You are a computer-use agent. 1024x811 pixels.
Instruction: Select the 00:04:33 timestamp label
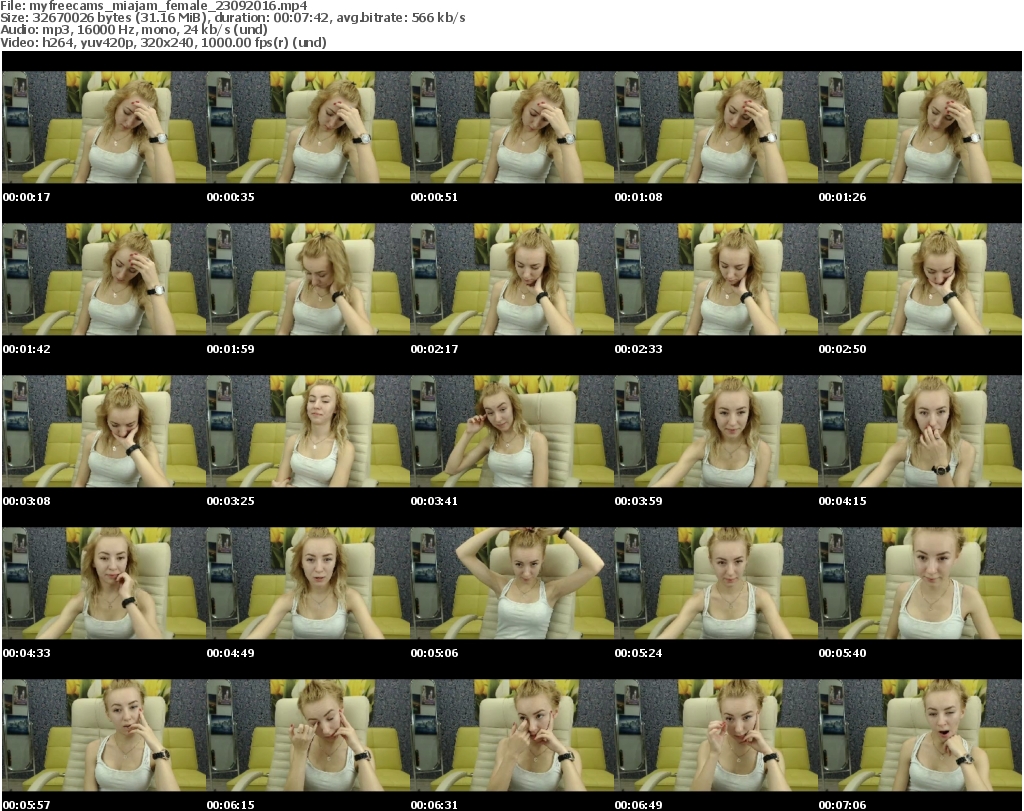(x=26, y=653)
